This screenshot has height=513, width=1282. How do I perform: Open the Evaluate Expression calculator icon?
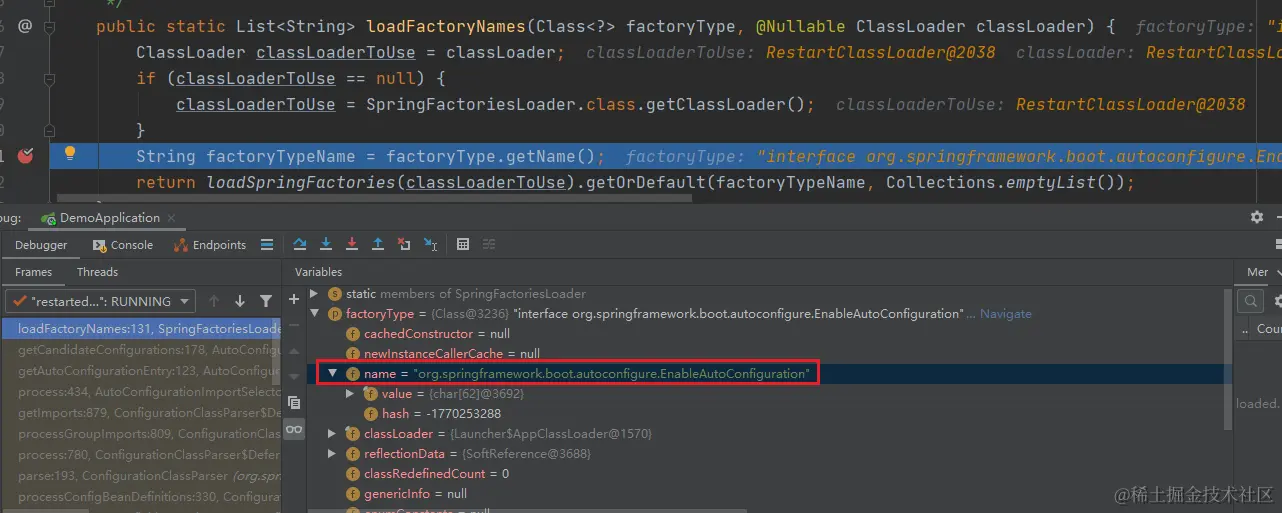463,244
